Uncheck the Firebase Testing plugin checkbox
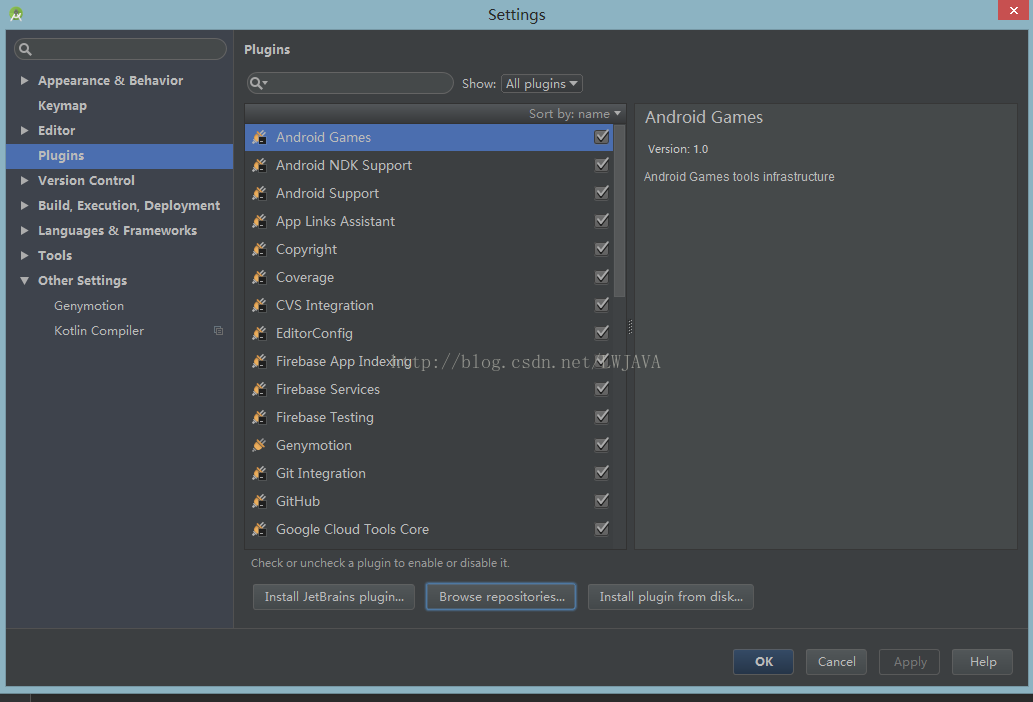This screenshot has height=702, width=1033. pyautogui.click(x=601, y=416)
